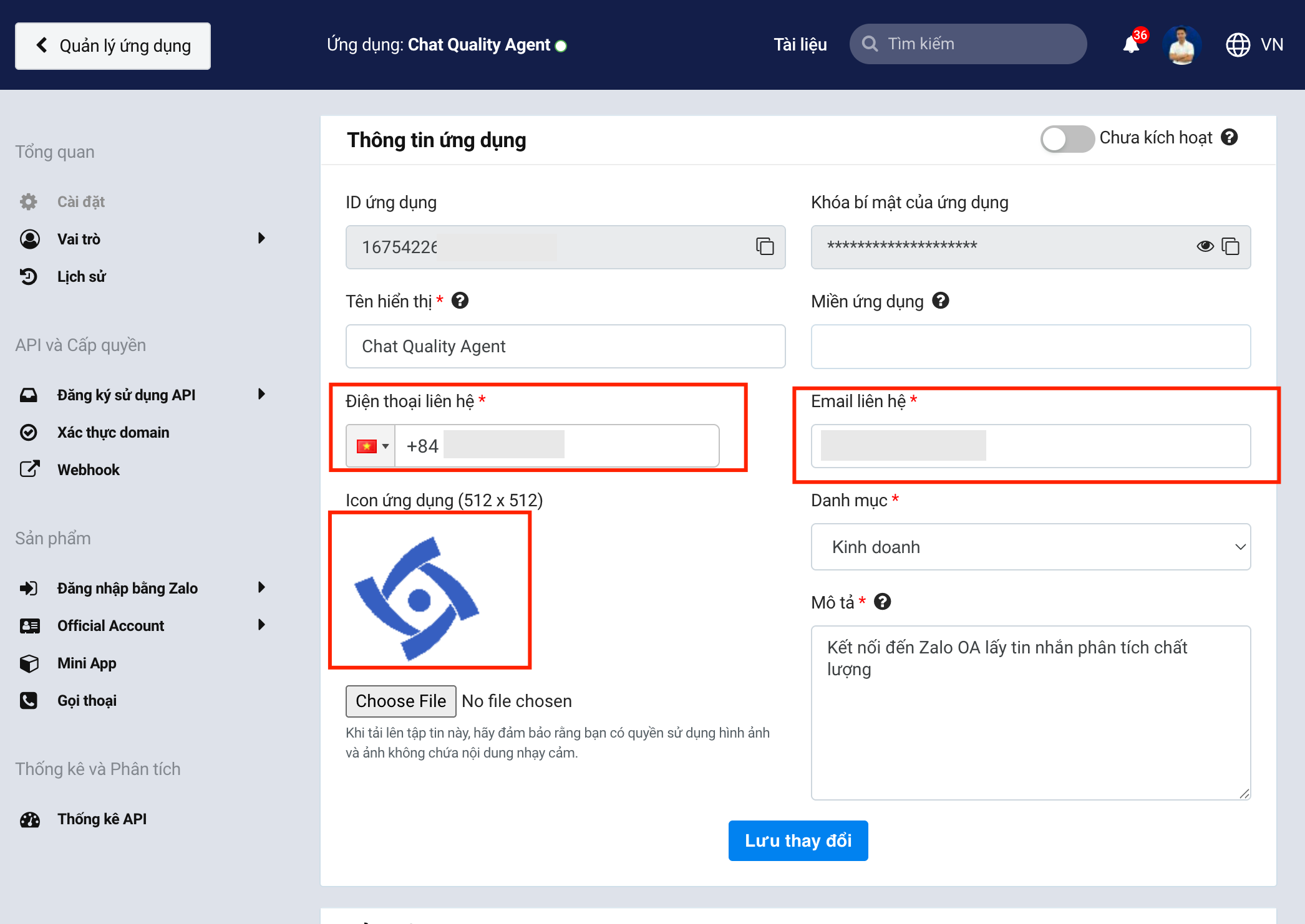
Task: Open the notification bell
Action: [1130, 44]
